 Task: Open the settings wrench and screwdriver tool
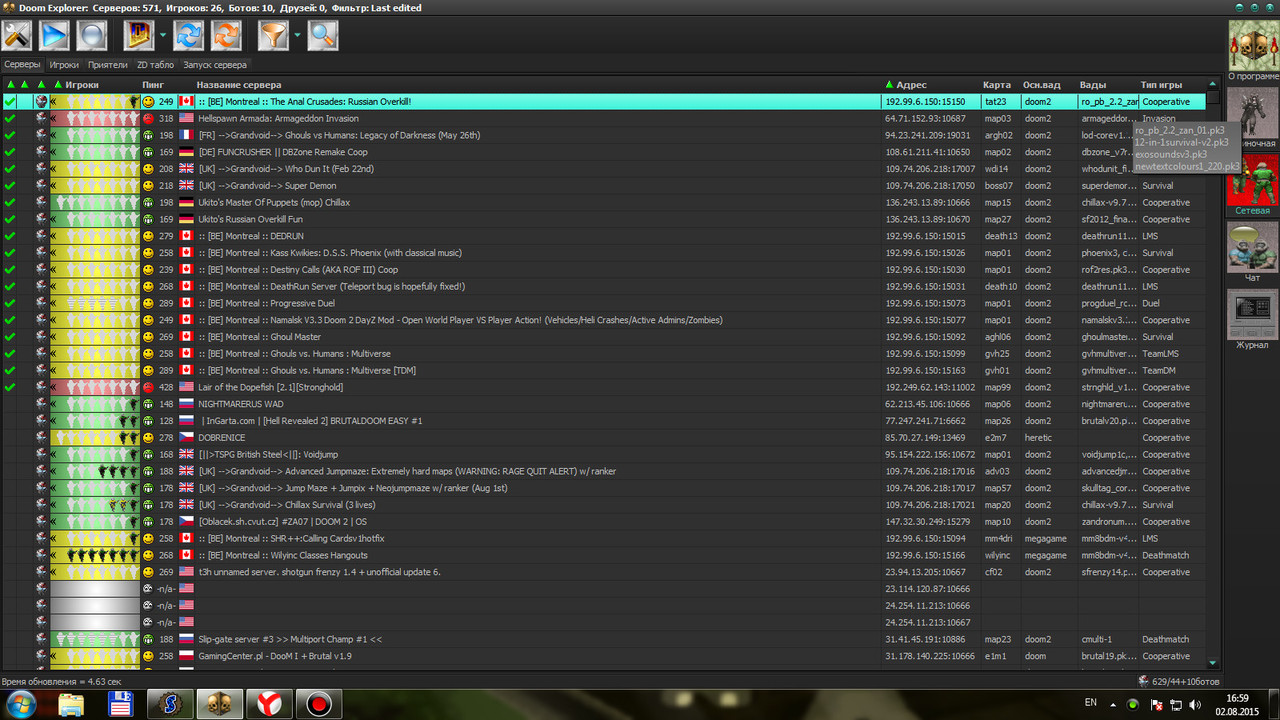coord(17,35)
